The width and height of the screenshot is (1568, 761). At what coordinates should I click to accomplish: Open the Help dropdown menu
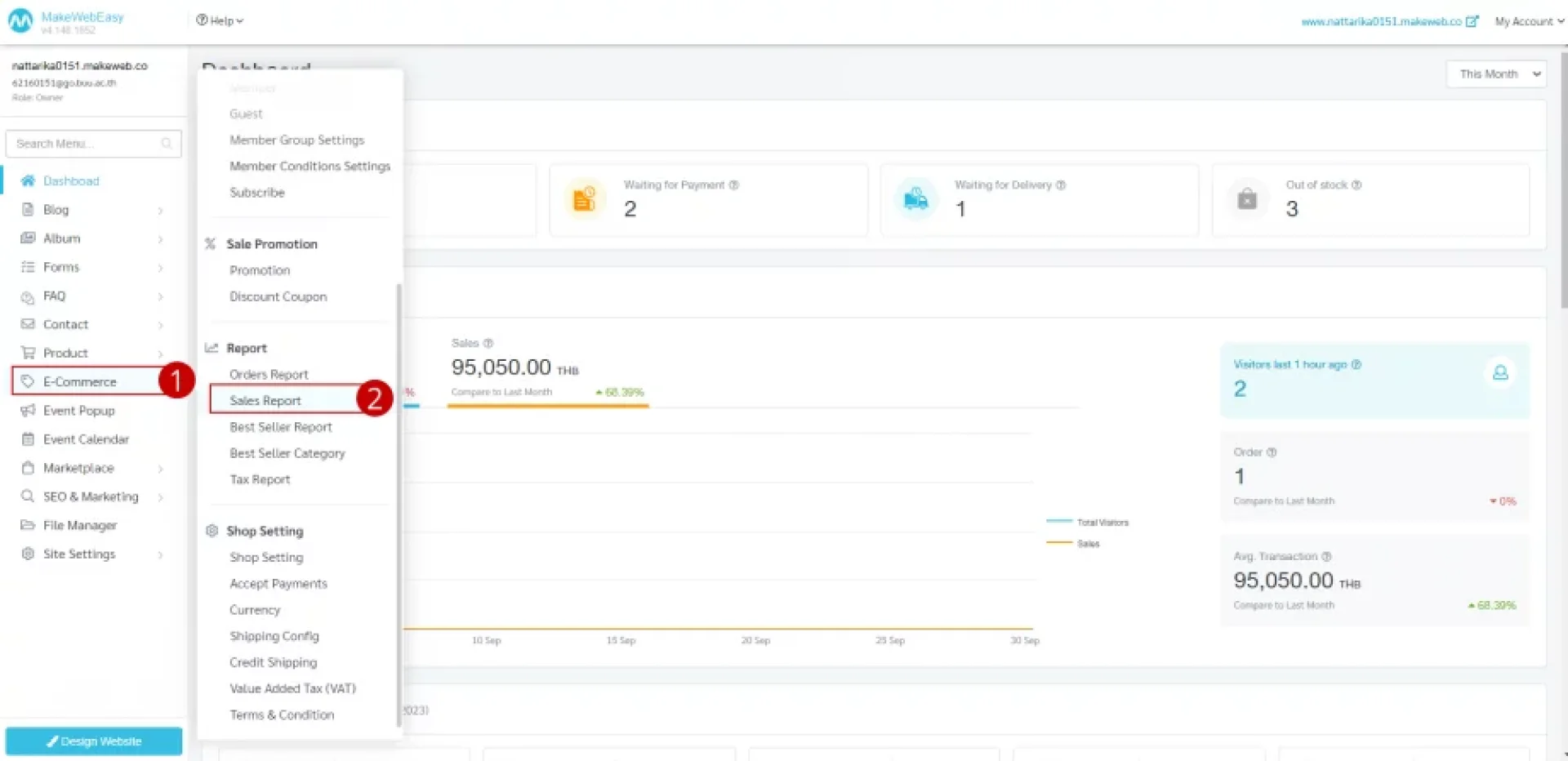[x=220, y=20]
